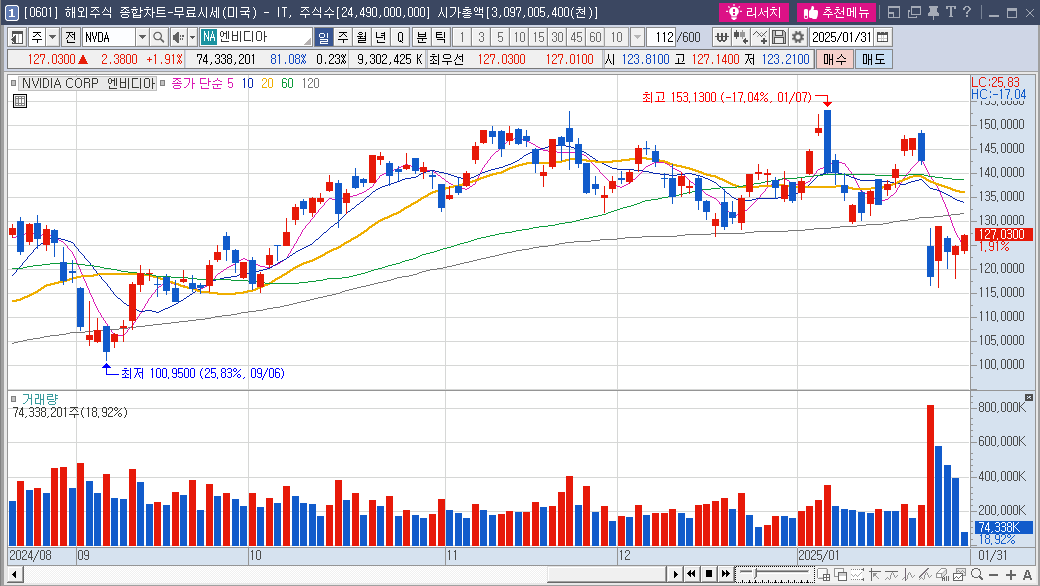Open the help question mark icon

coord(967,12)
